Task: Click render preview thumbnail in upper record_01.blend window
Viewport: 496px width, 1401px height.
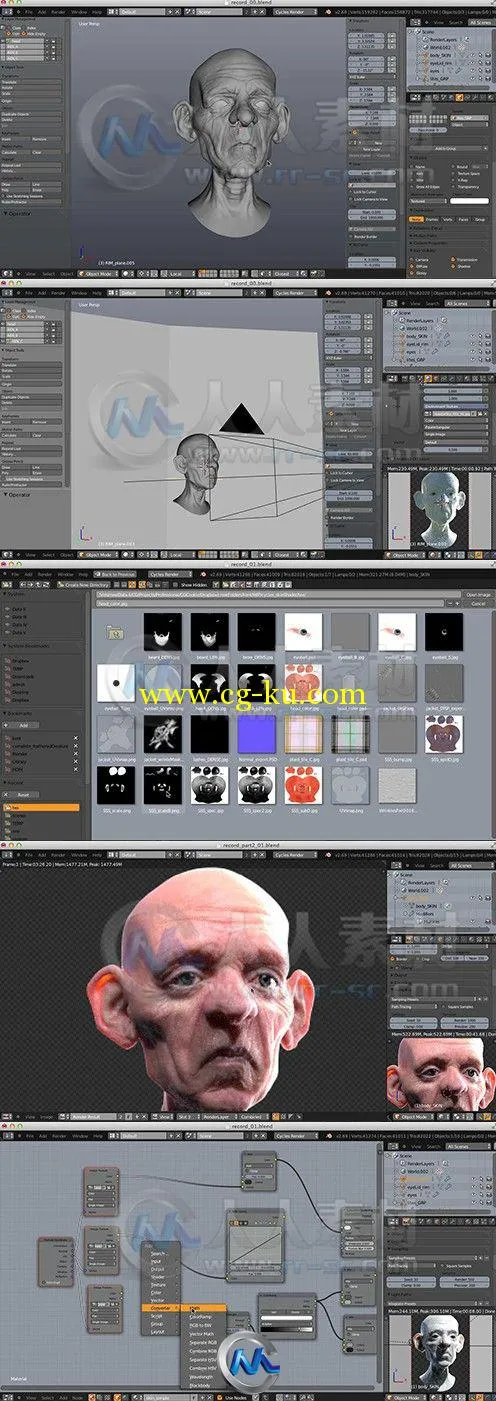Action: click(439, 511)
